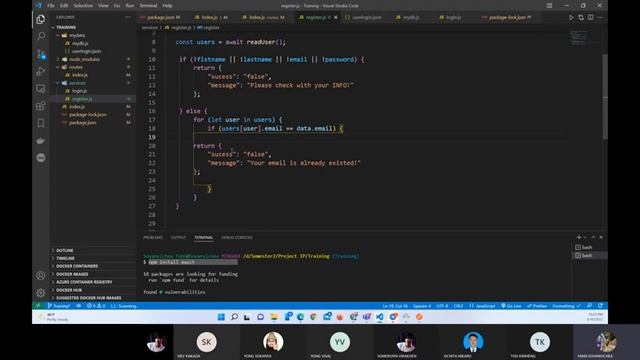This screenshot has width=640, height=360.
Task: Open Windows Start button on taskbar
Action: tap(221, 317)
